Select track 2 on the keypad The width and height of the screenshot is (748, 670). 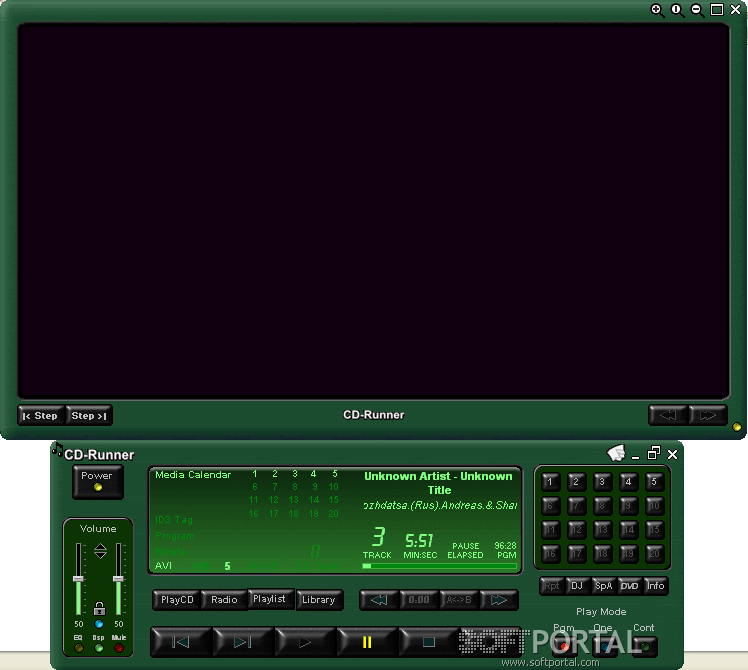tap(576, 482)
